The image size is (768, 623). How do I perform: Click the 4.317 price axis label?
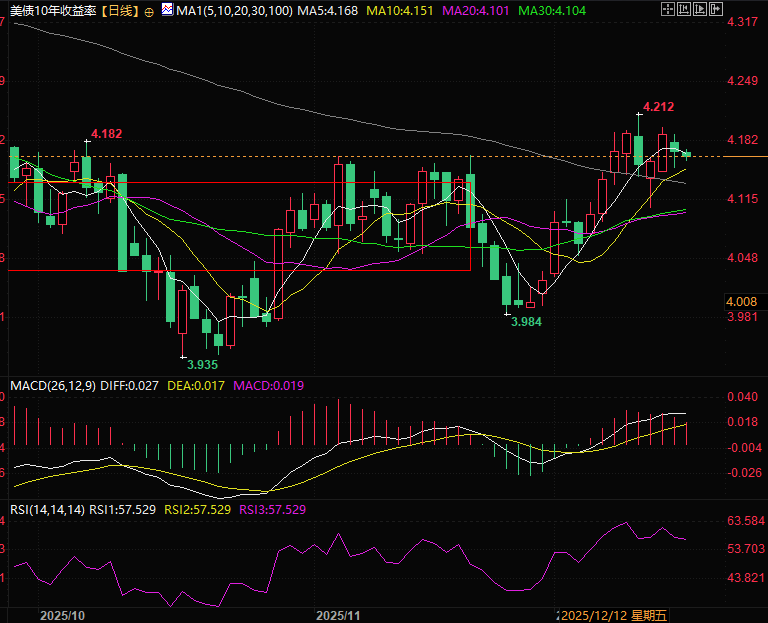pyautogui.click(x=743, y=22)
